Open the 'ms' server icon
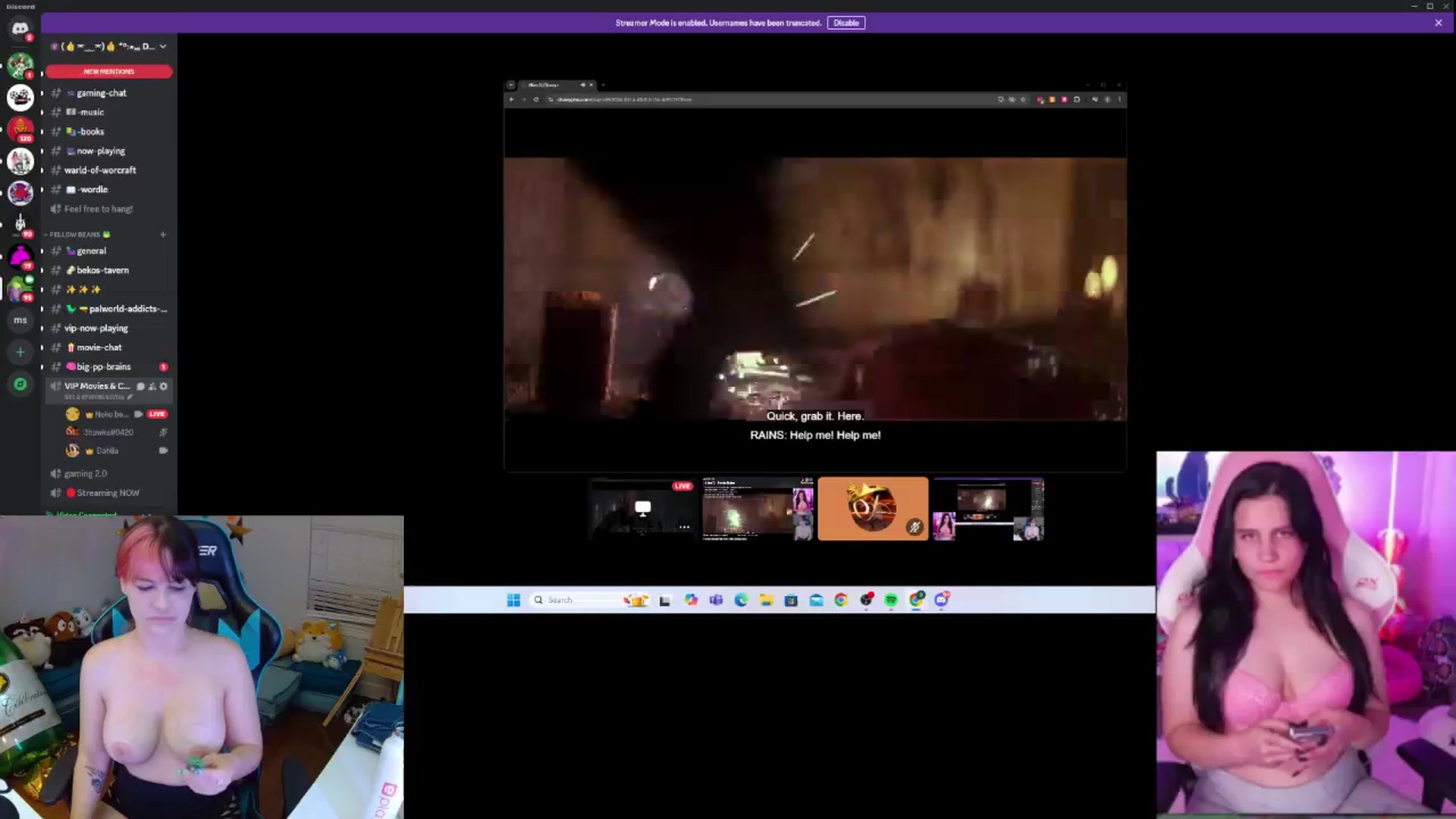This screenshot has height=819, width=1456. click(x=20, y=320)
